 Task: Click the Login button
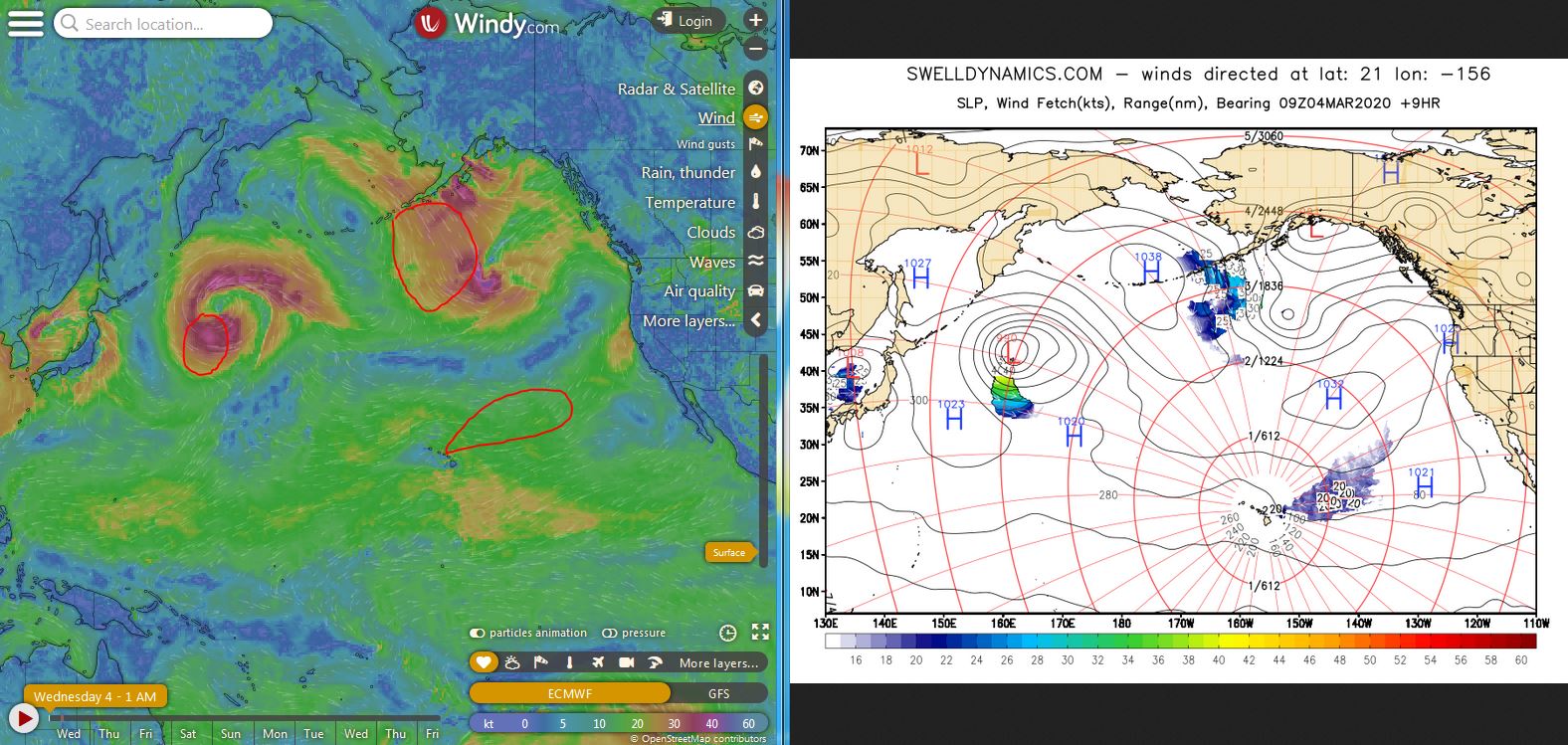pyautogui.click(x=686, y=21)
